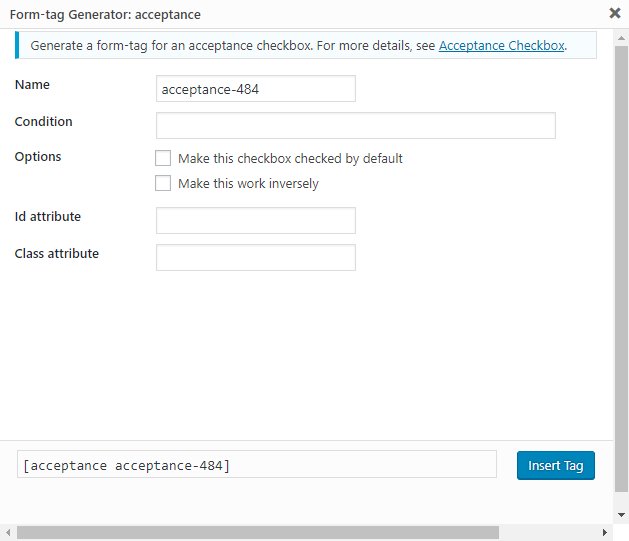This screenshot has height=541, width=629.
Task: Close the Form-tag Generator dialog
Action: [x=614, y=14]
